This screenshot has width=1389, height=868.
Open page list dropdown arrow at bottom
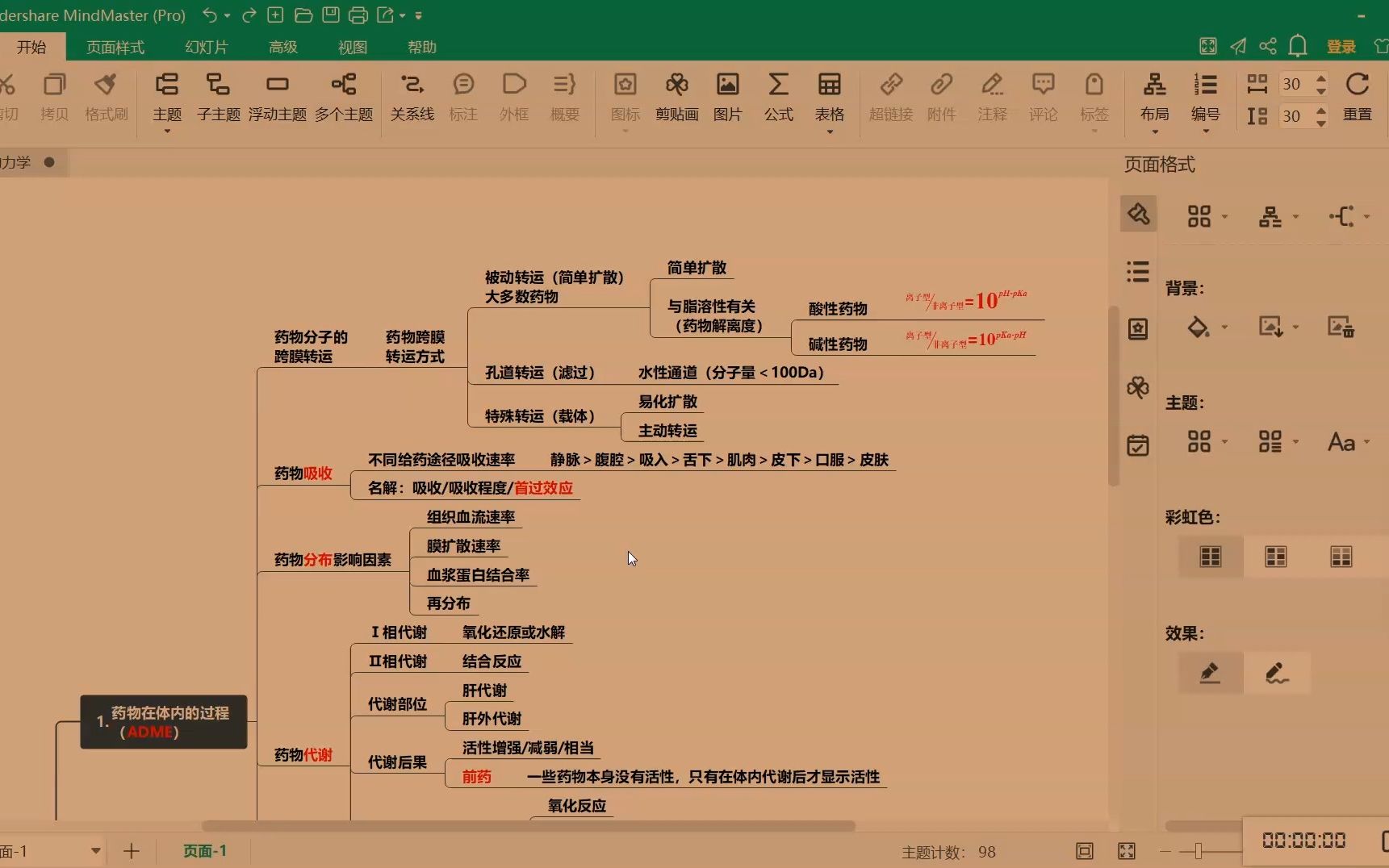[x=96, y=850]
